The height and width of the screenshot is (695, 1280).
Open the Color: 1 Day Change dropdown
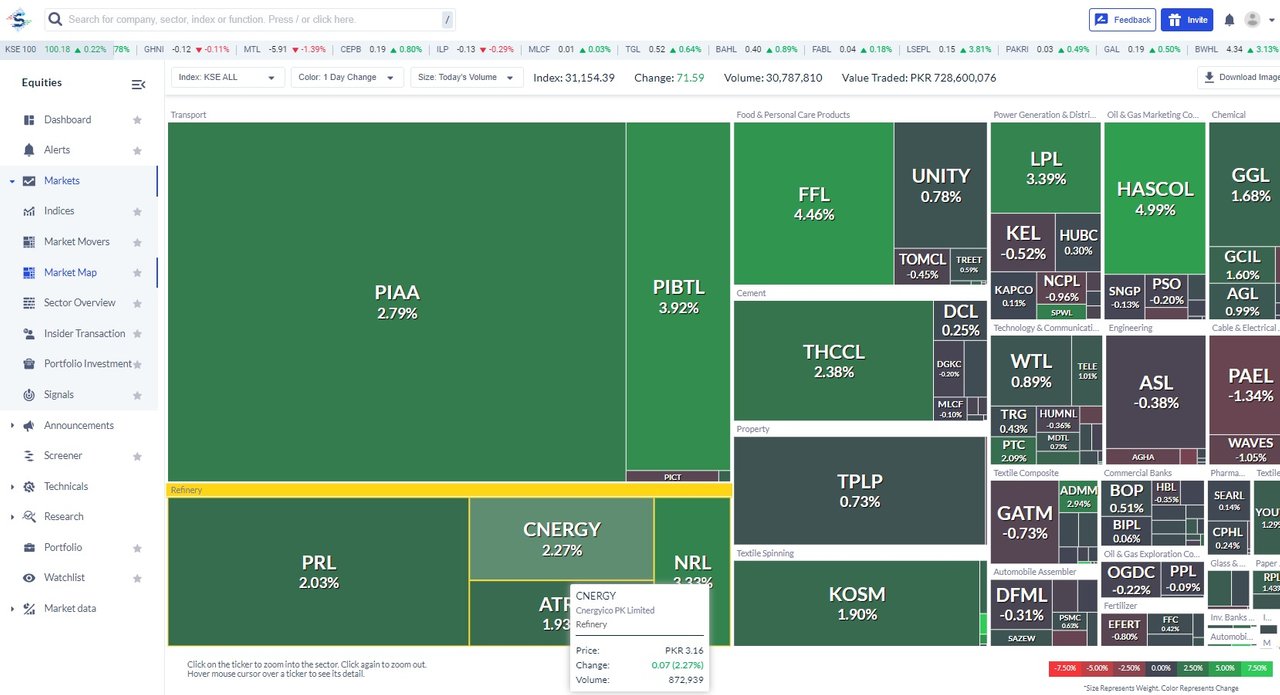(x=347, y=77)
